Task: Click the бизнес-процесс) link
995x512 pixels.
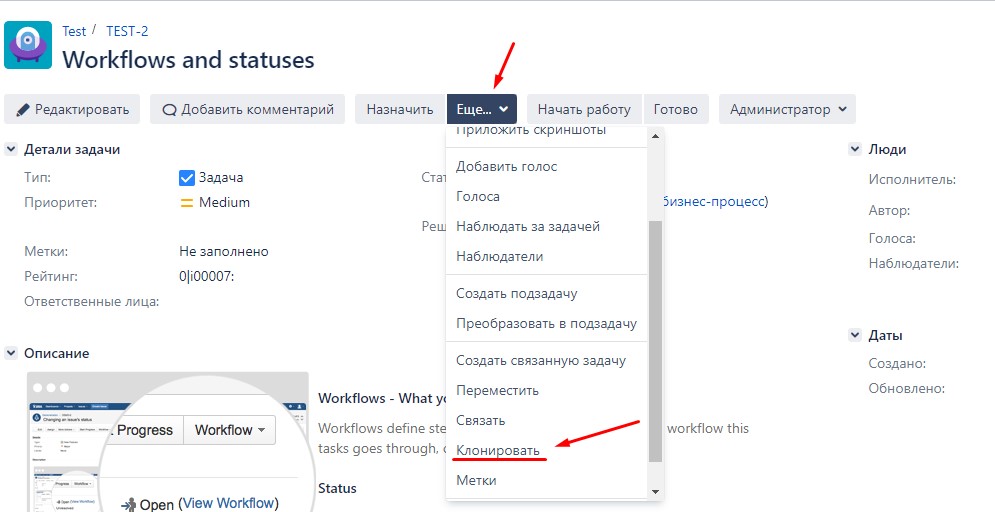Action: coord(715,202)
